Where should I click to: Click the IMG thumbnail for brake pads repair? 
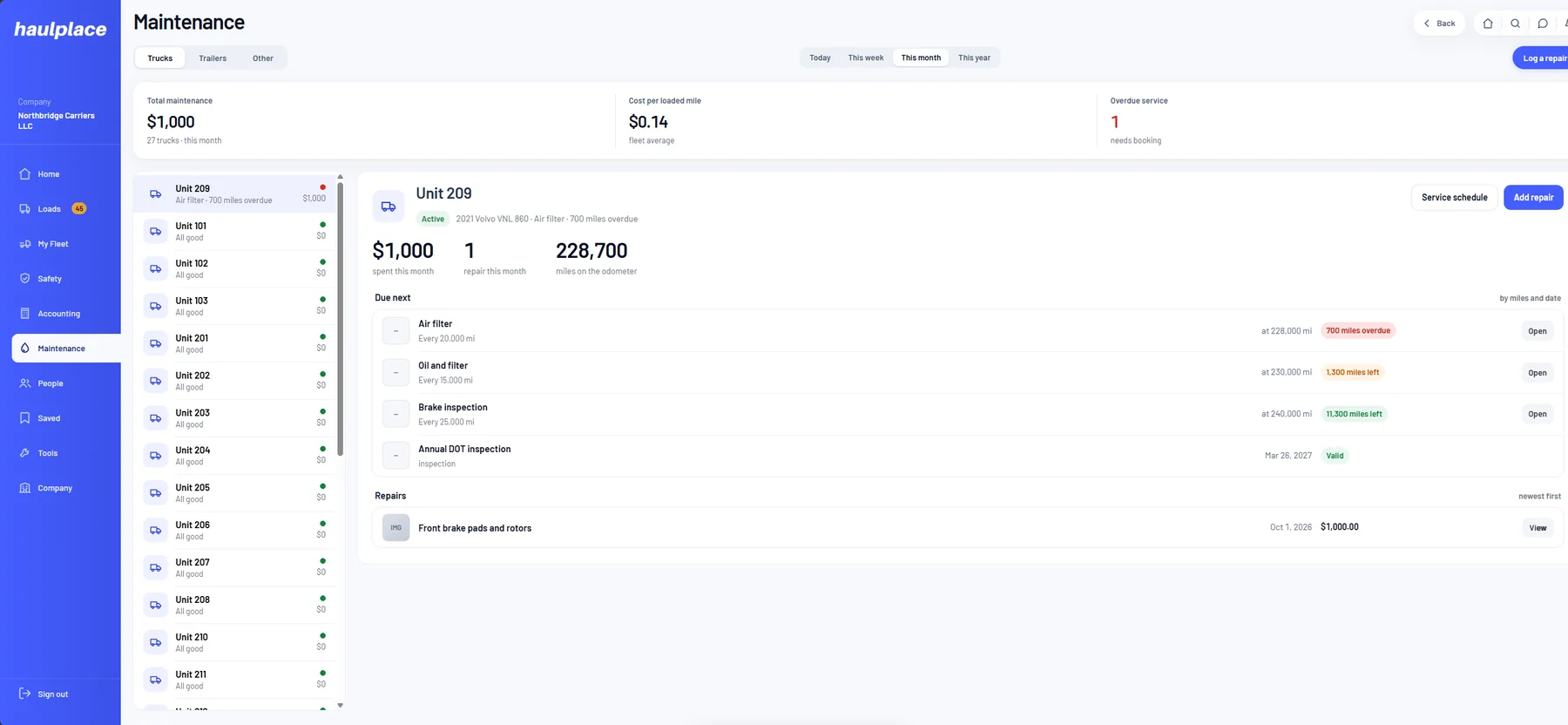[x=395, y=527]
